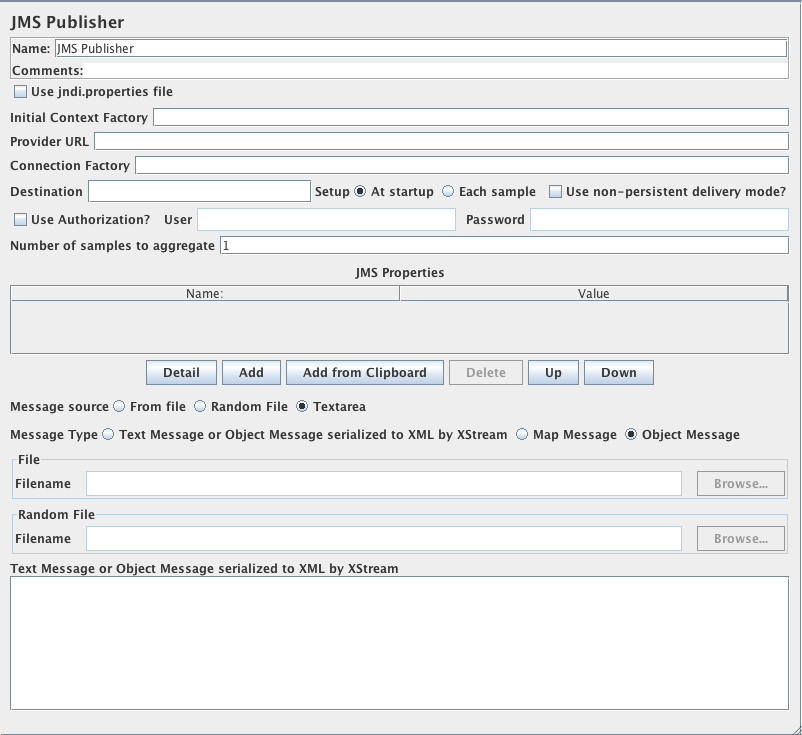Select Text Message serialized by XStream type
The image size is (802, 735).
pyautogui.click(x=108, y=435)
